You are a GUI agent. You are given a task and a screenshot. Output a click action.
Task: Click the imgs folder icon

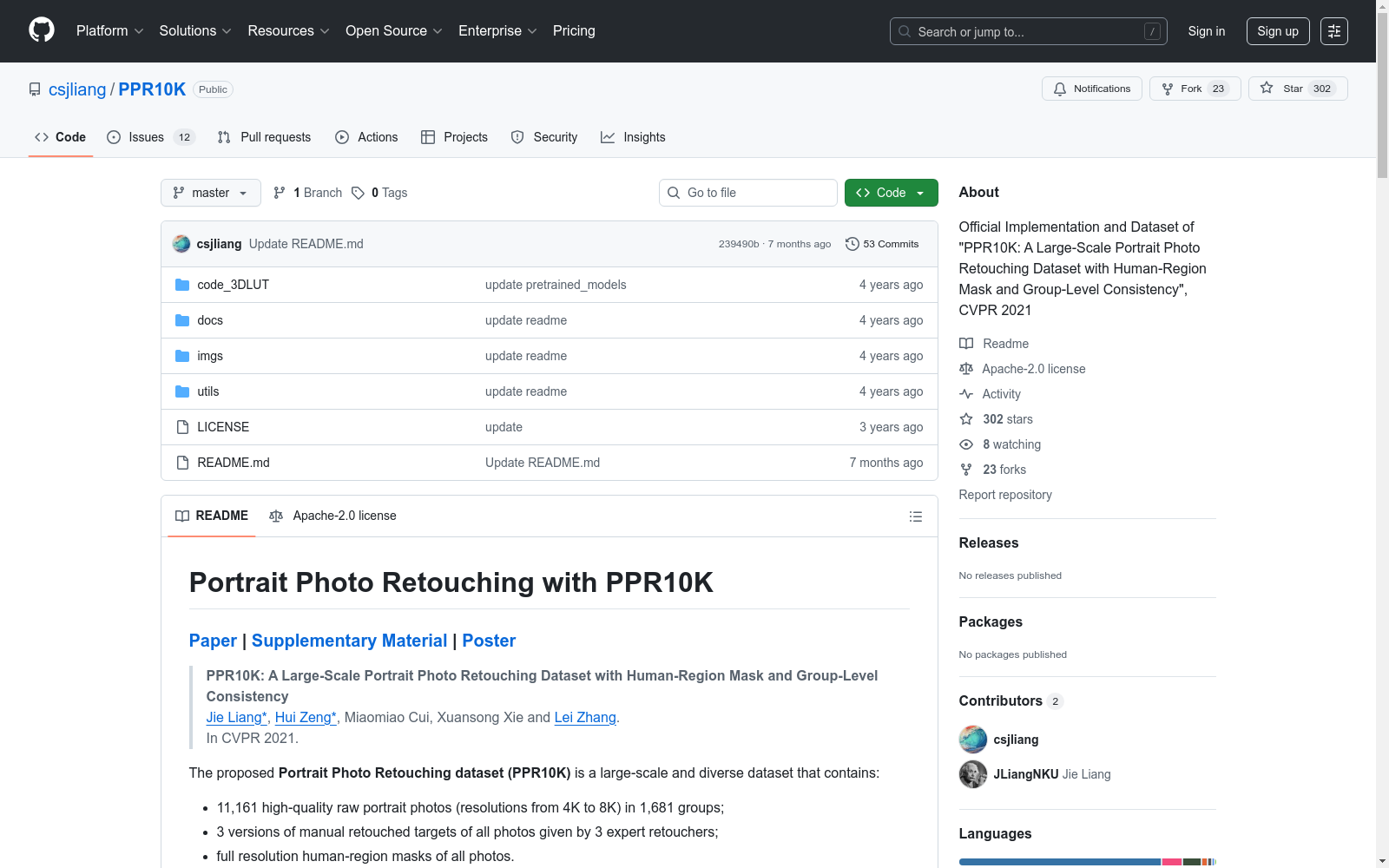click(x=182, y=356)
